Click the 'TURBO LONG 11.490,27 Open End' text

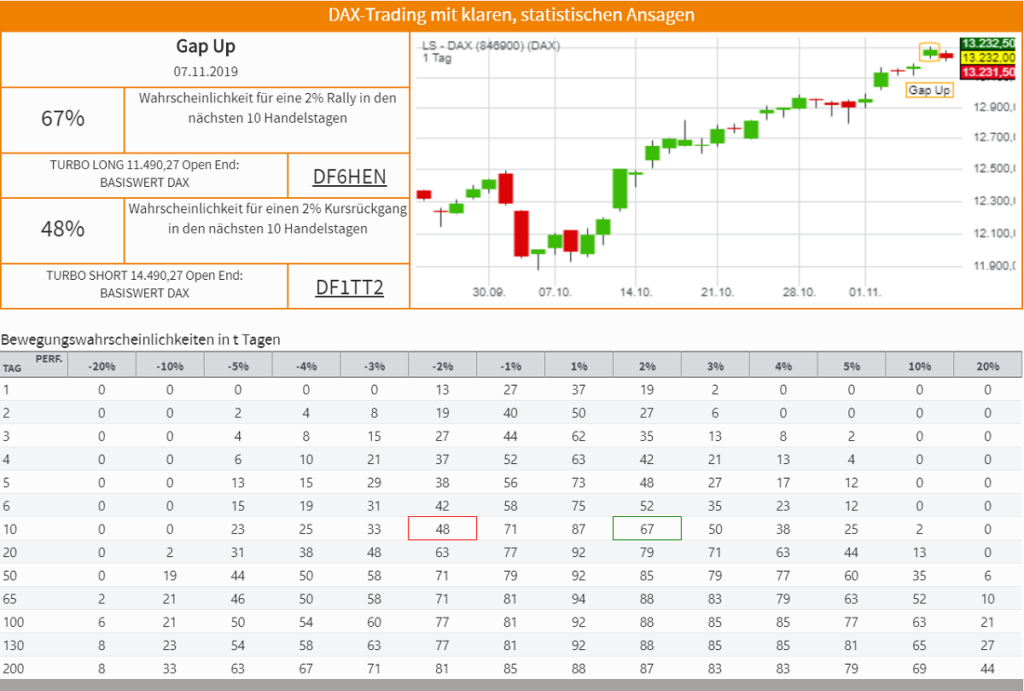[x=144, y=165]
